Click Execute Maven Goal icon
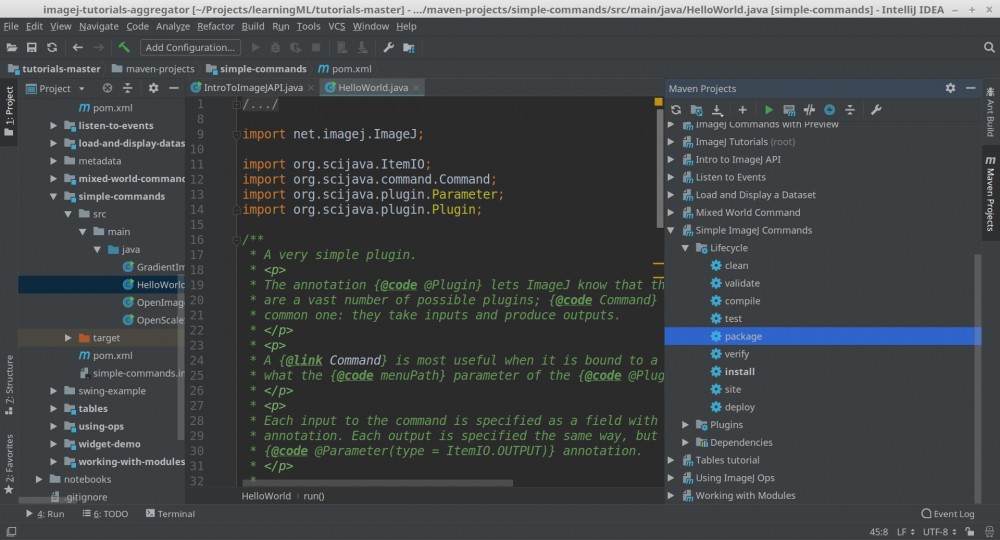The image size is (1000, 540). click(789, 109)
